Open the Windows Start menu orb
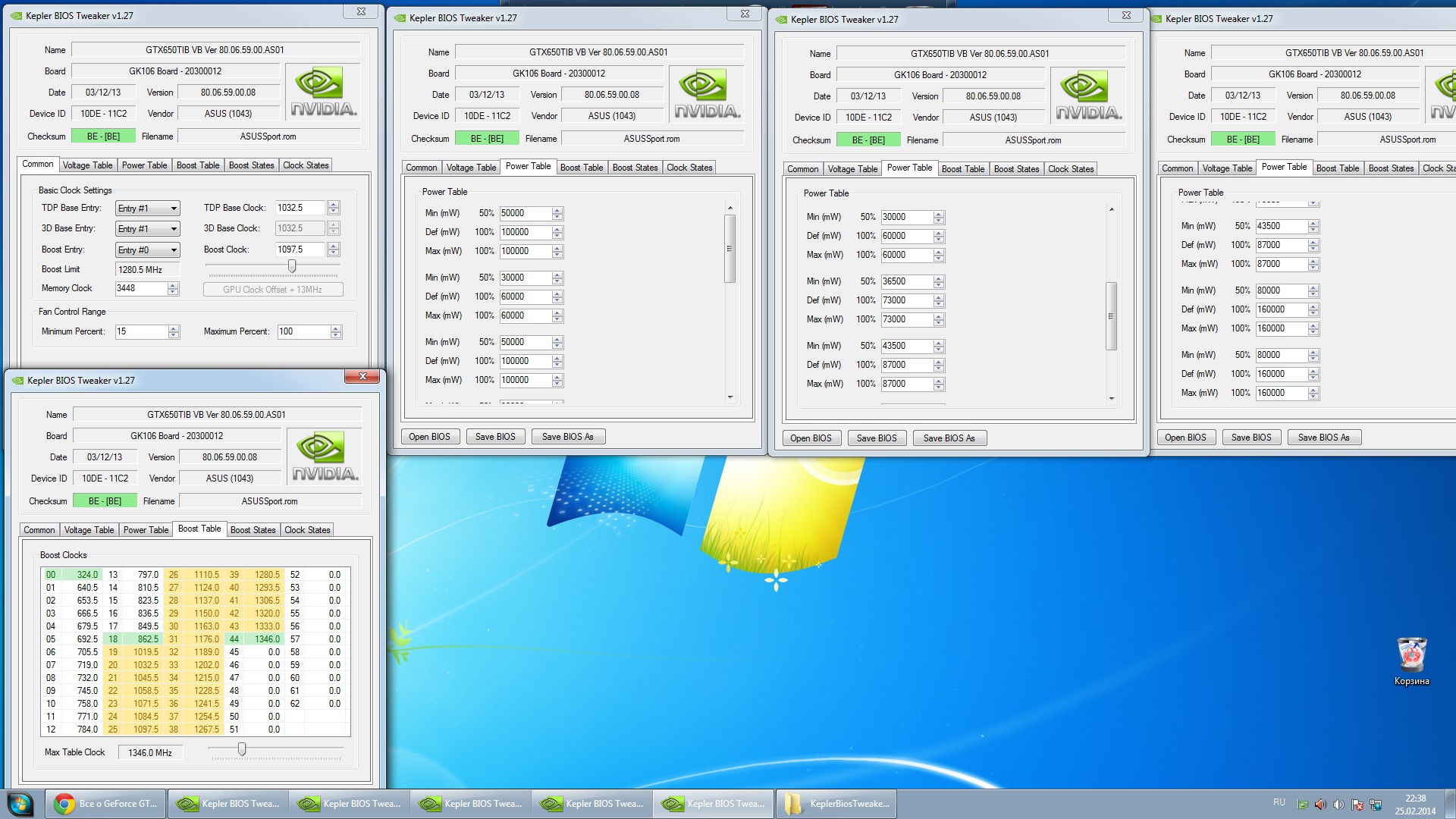 20,804
